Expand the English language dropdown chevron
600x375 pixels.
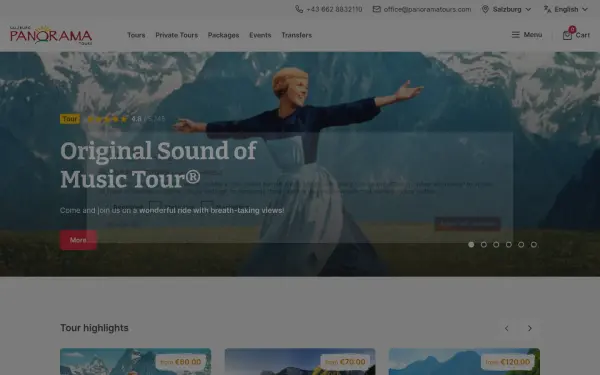[x=585, y=9]
